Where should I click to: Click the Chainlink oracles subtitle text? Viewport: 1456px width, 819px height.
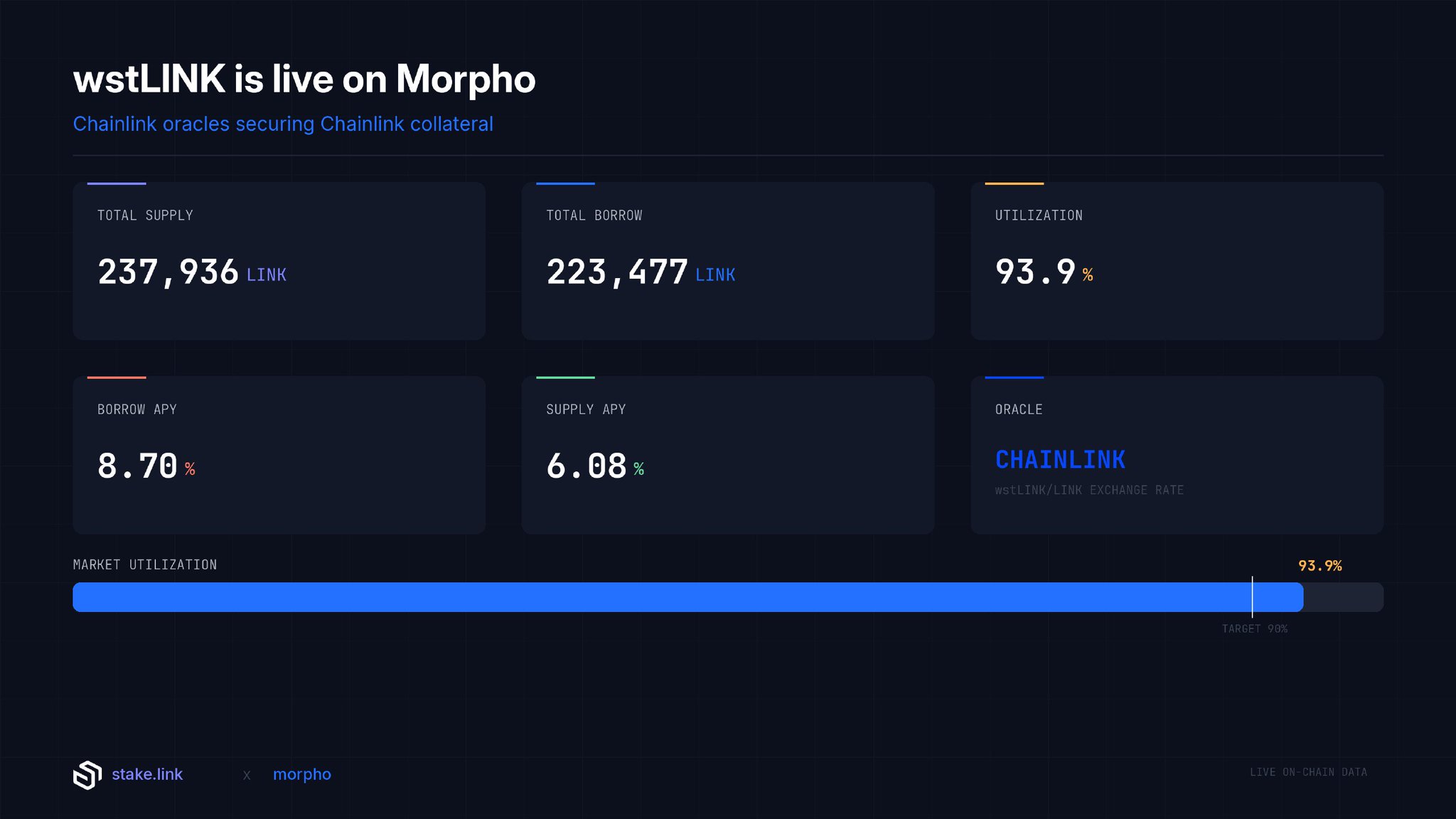pyautogui.click(x=282, y=124)
